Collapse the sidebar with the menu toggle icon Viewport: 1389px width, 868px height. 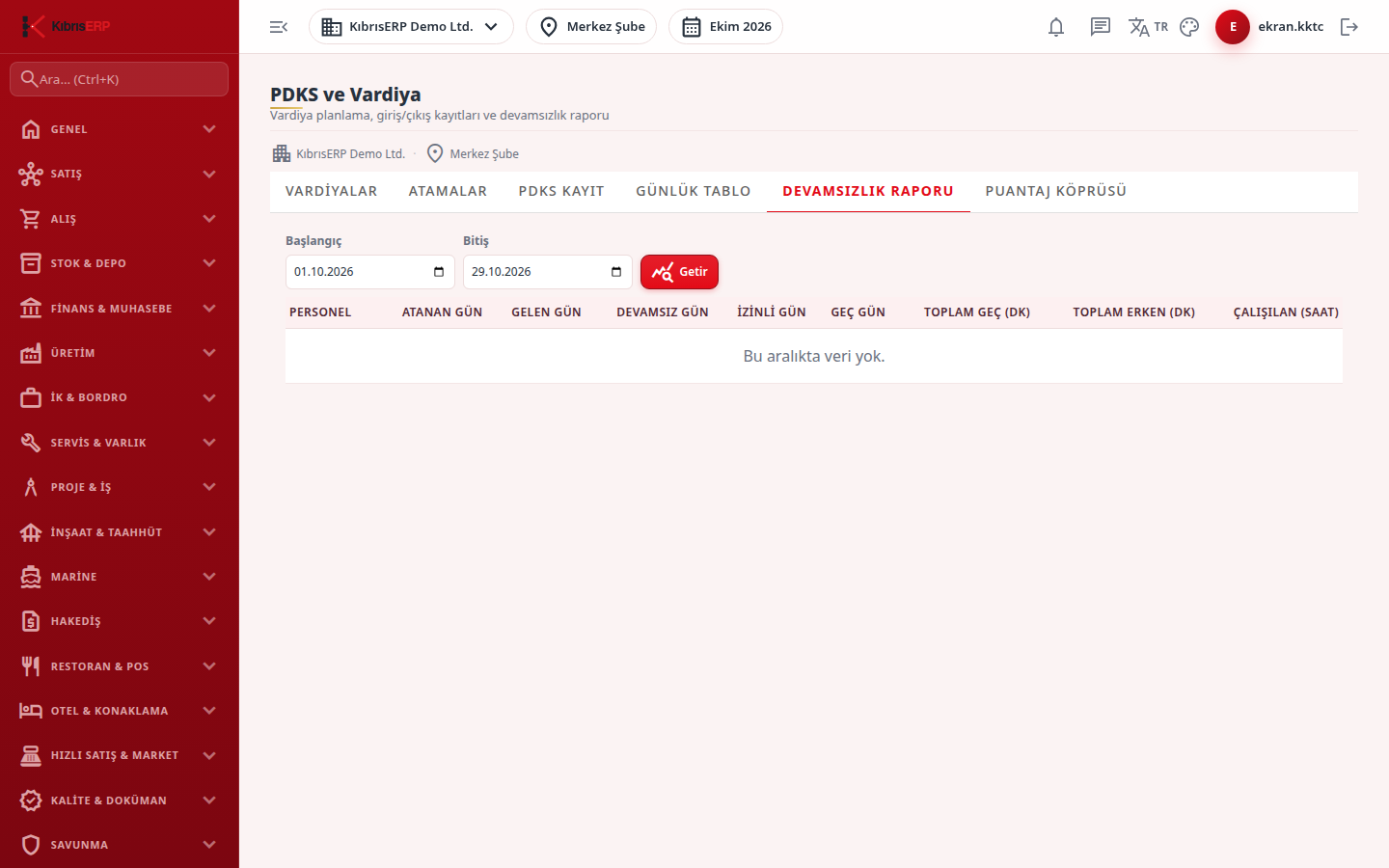279,27
